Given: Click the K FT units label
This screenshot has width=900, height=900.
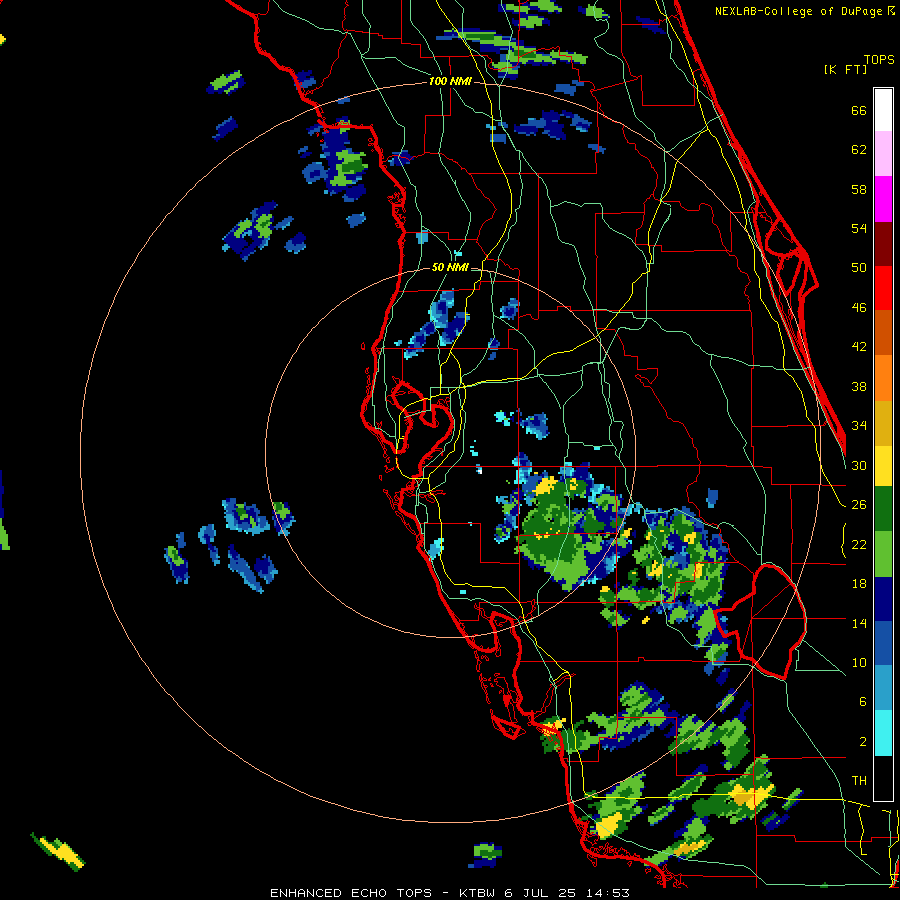Looking at the screenshot, I should click(846, 69).
